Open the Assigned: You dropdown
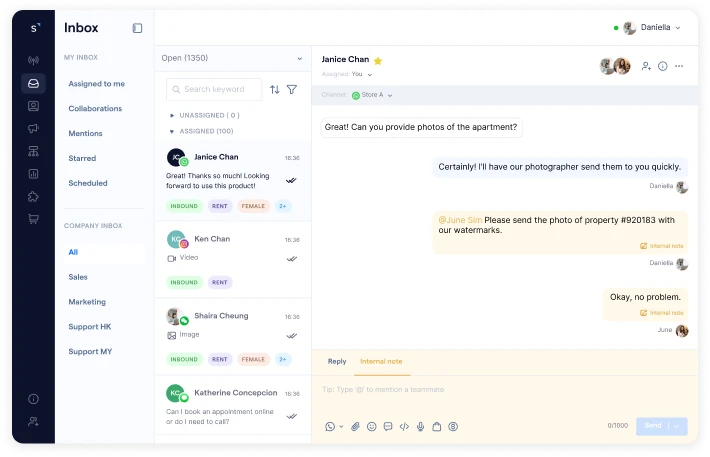The height and width of the screenshot is (457, 710). pos(347,74)
